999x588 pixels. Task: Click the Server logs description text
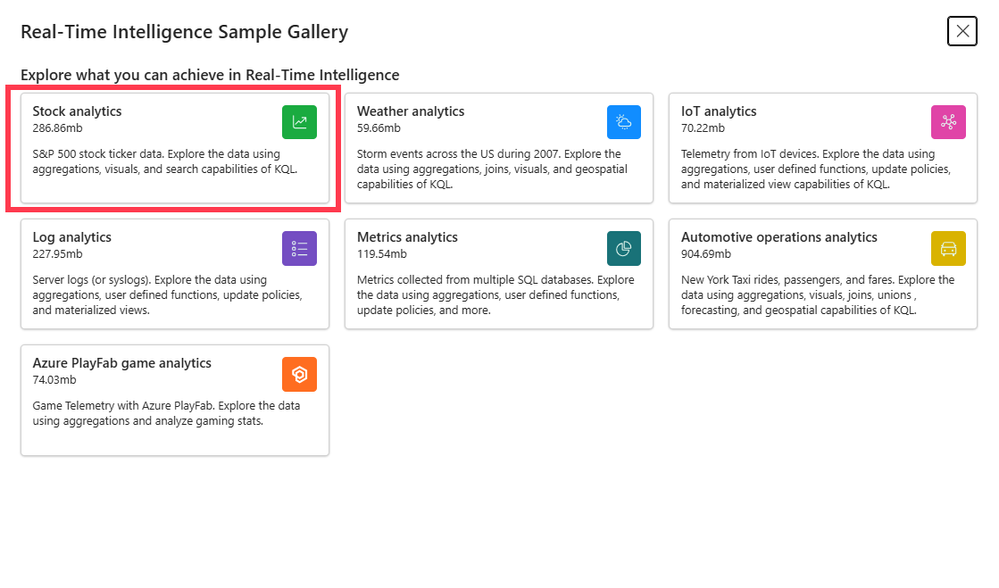click(168, 295)
